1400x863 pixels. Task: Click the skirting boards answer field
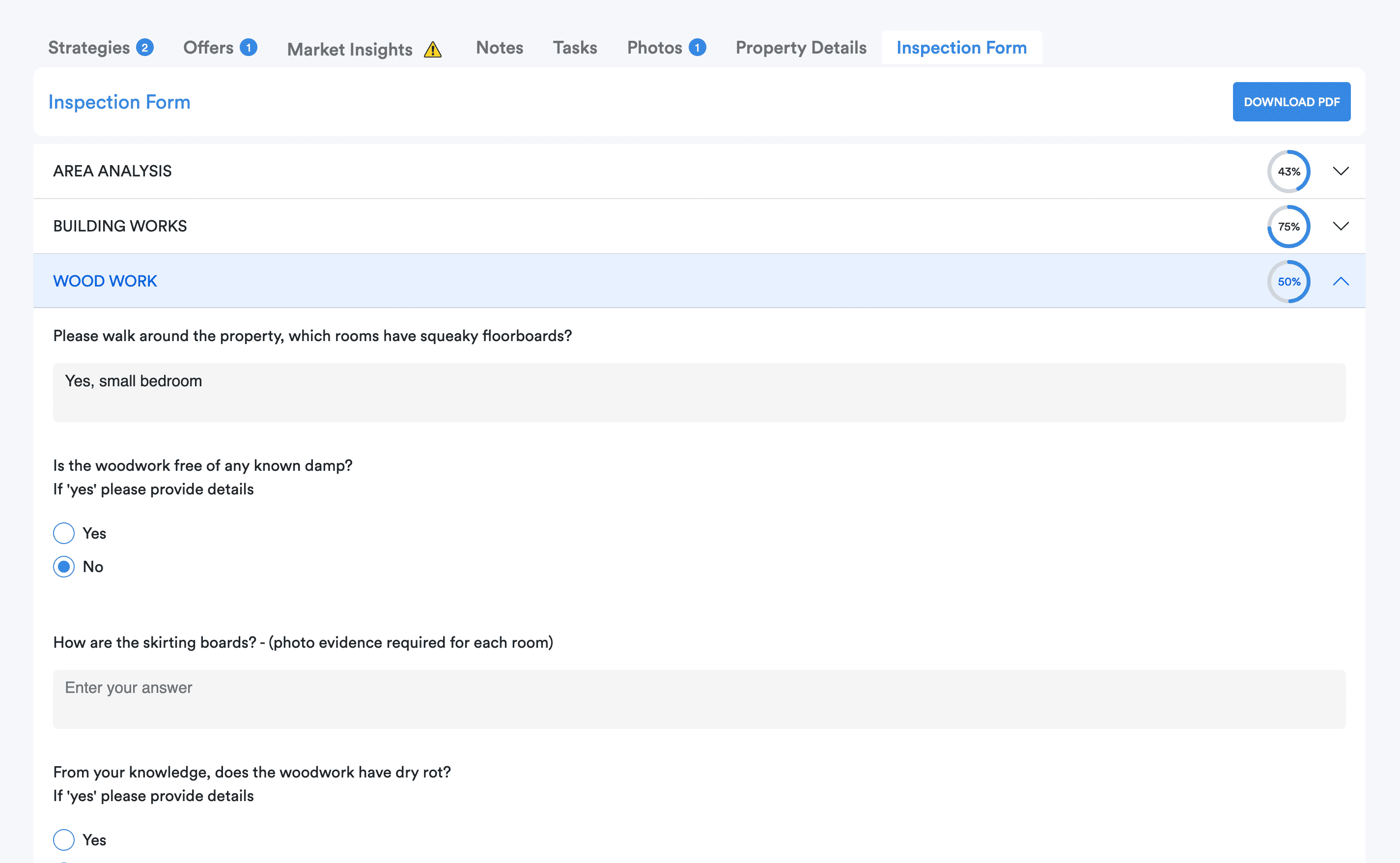click(x=699, y=699)
